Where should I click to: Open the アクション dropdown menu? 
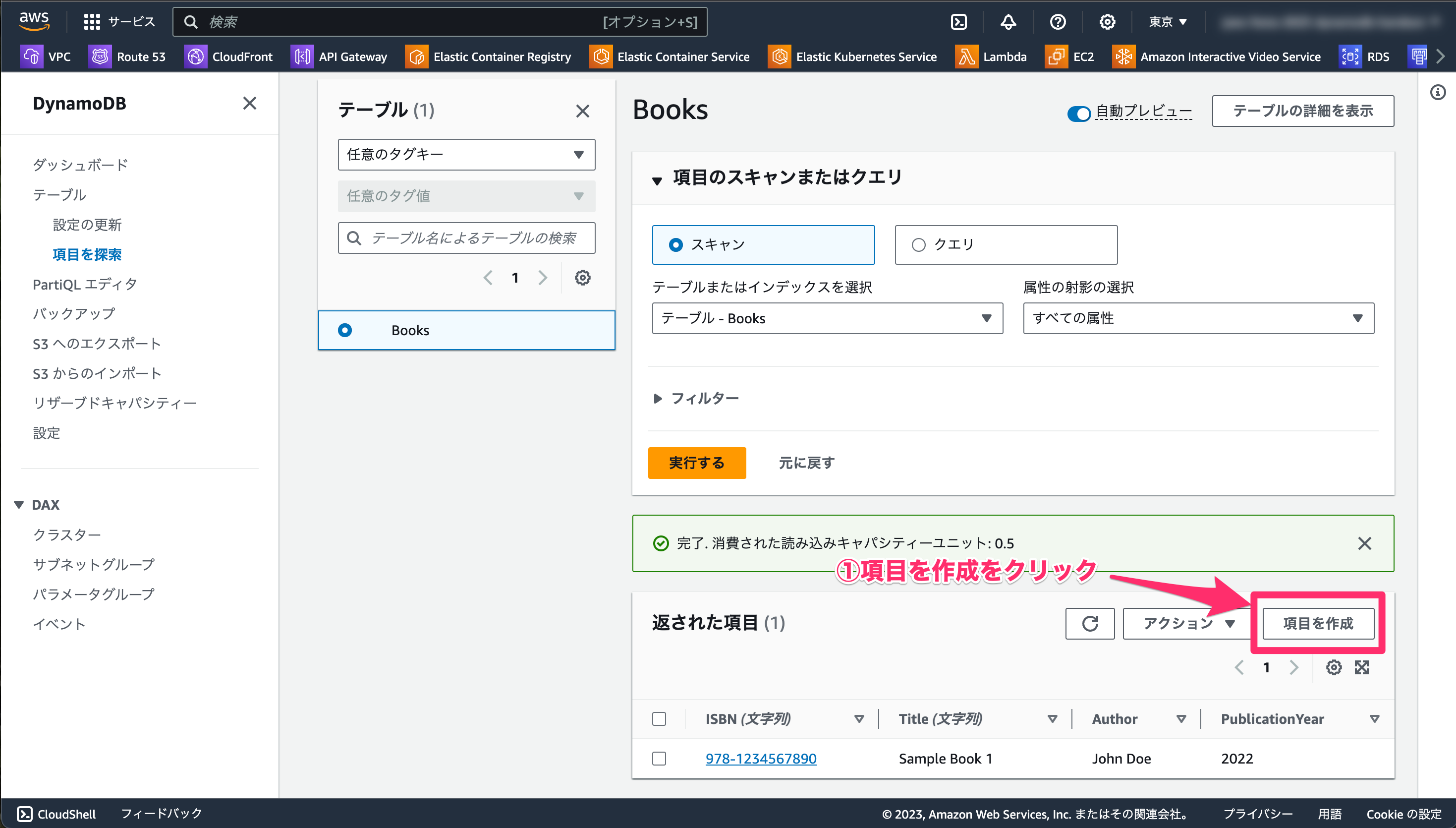pos(1188,623)
